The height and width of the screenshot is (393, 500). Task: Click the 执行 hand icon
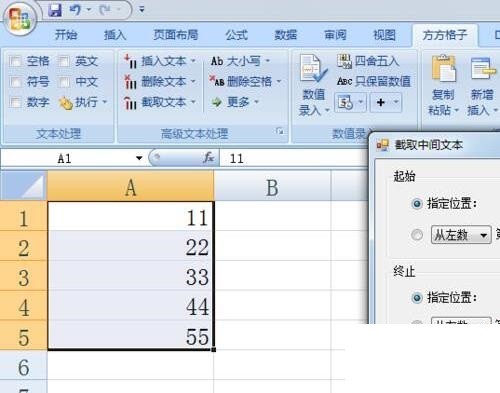tap(65, 103)
